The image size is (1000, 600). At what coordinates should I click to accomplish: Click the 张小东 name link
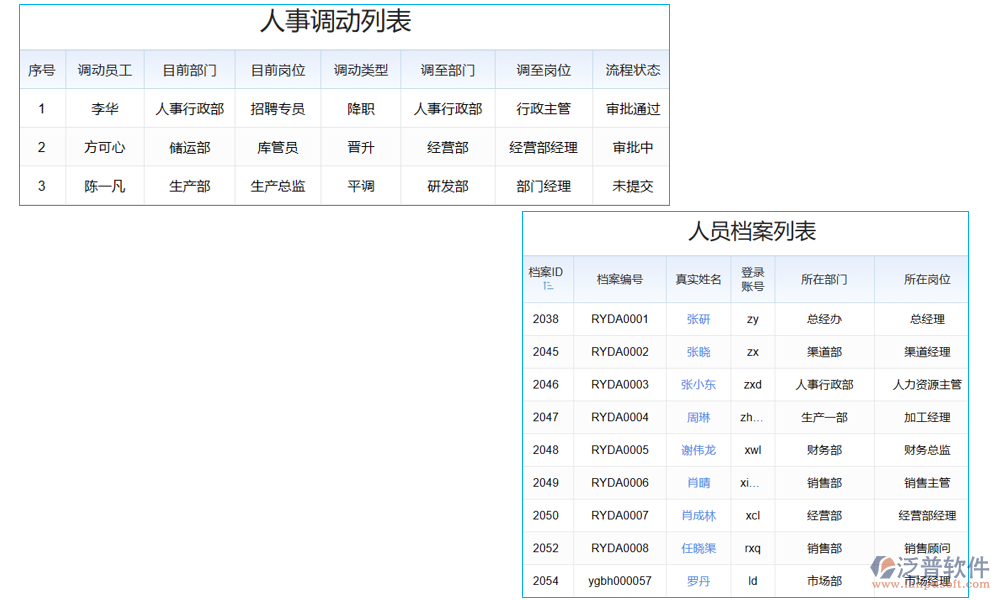pyautogui.click(x=698, y=384)
